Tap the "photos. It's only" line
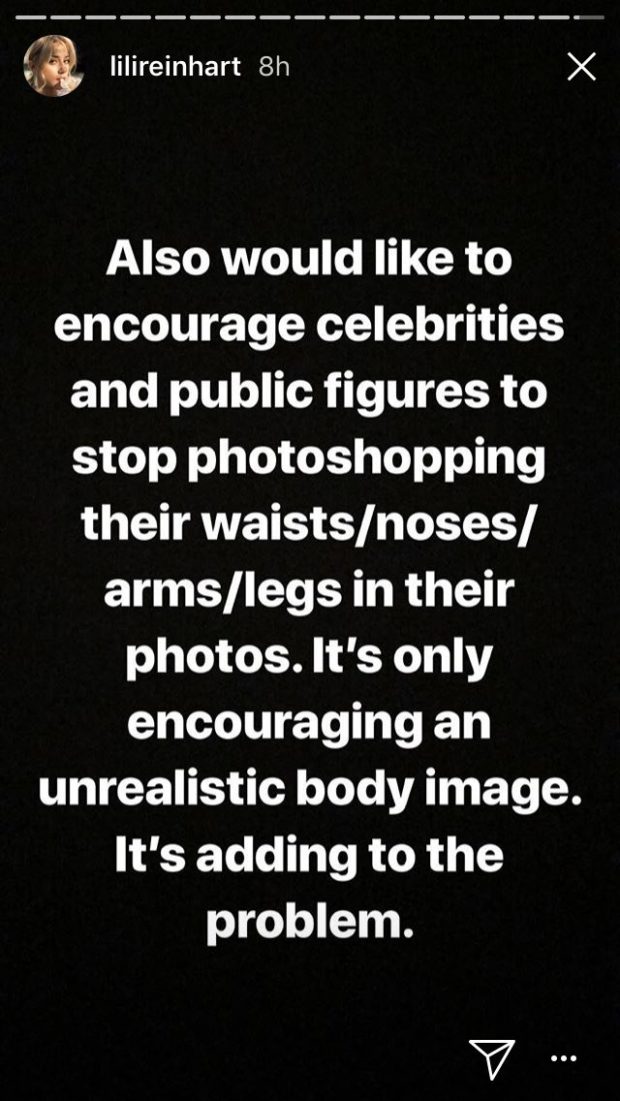Viewport: 620px width, 1101px height. click(x=309, y=657)
